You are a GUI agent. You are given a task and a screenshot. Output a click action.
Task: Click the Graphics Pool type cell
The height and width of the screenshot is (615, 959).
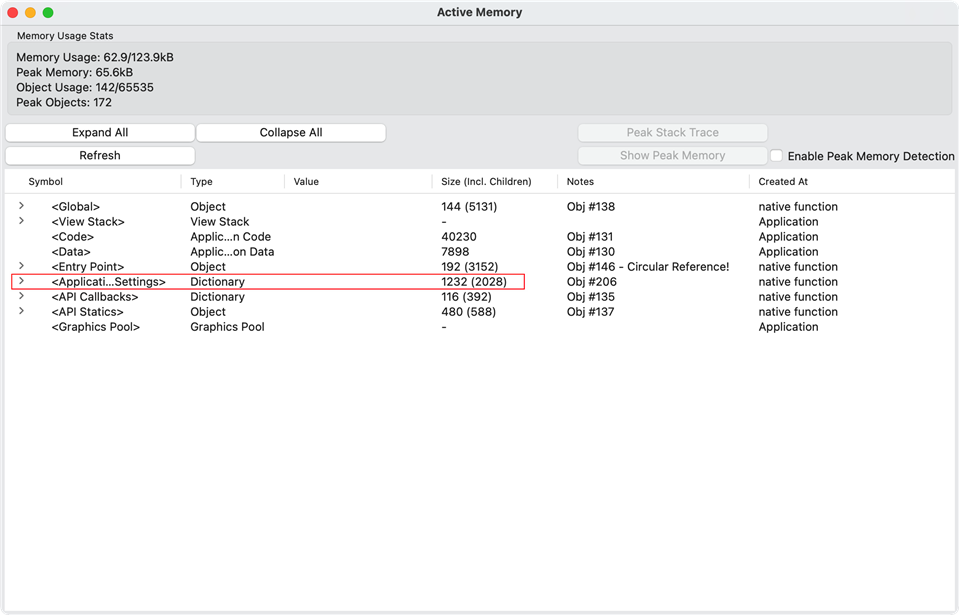[228, 326]
